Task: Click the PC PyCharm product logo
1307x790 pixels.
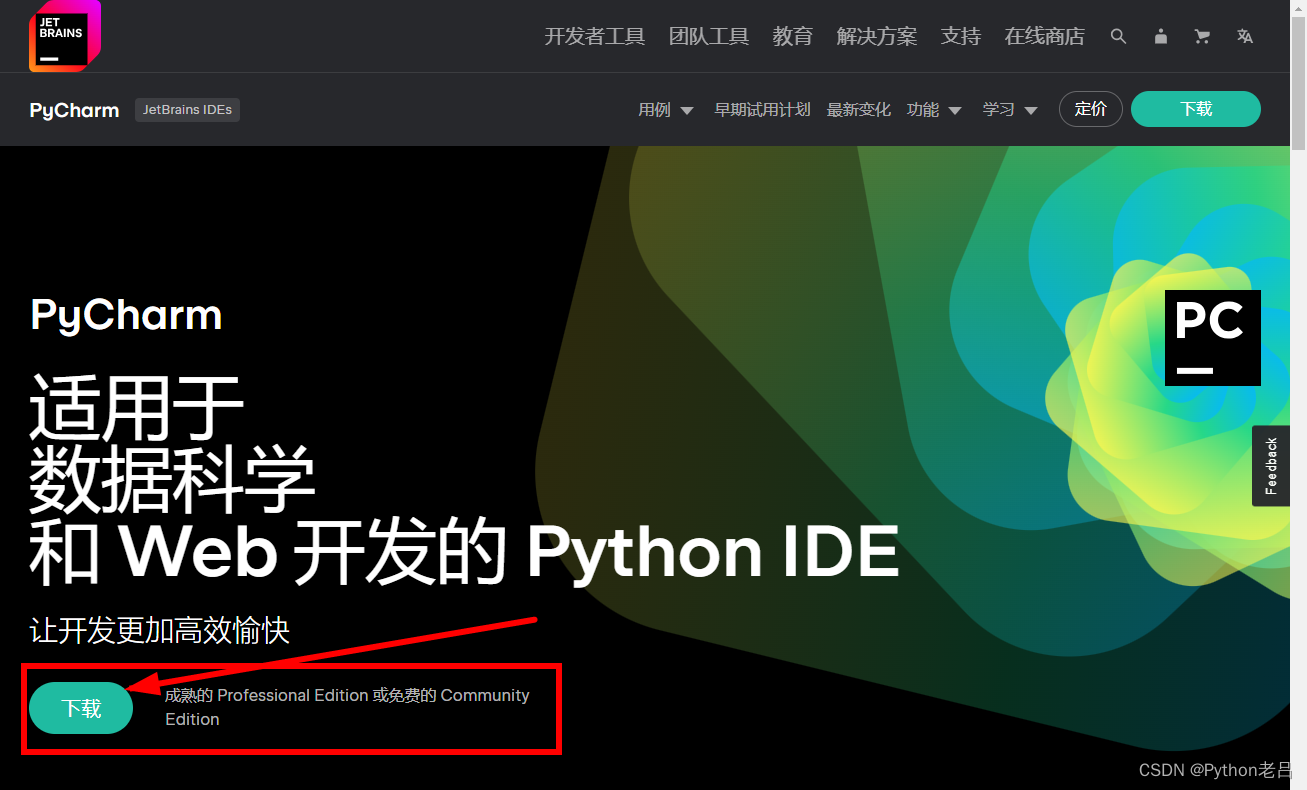Action: pyautogui.click(x=1212, y=338)
